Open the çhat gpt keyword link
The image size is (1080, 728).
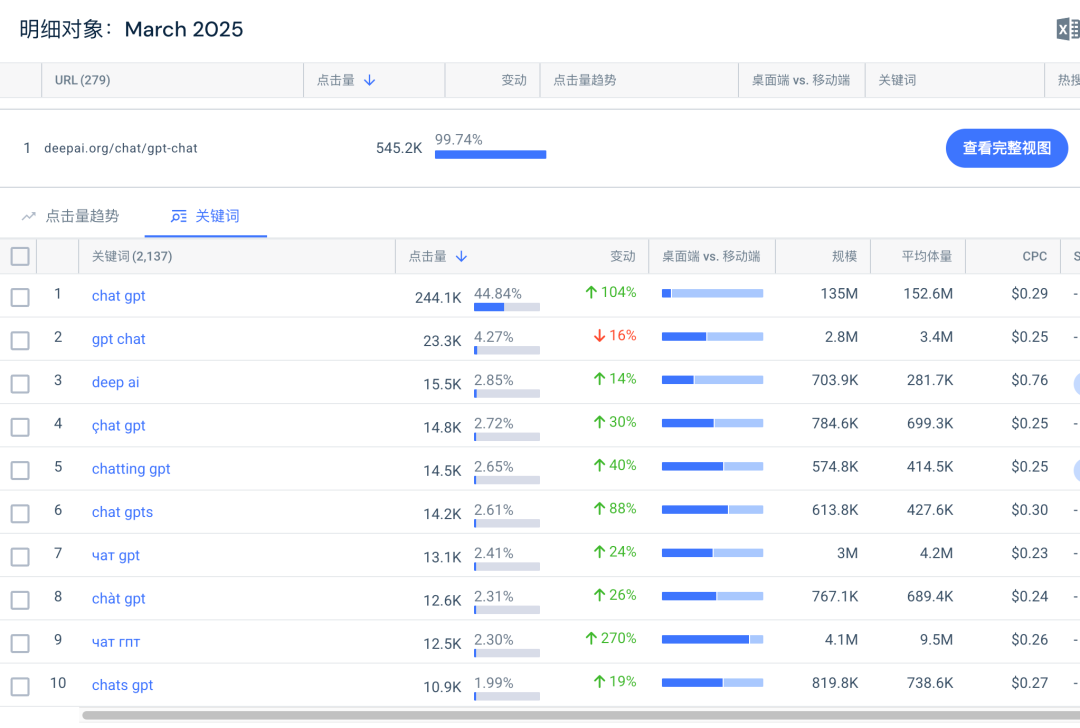[x=118, y=426]
